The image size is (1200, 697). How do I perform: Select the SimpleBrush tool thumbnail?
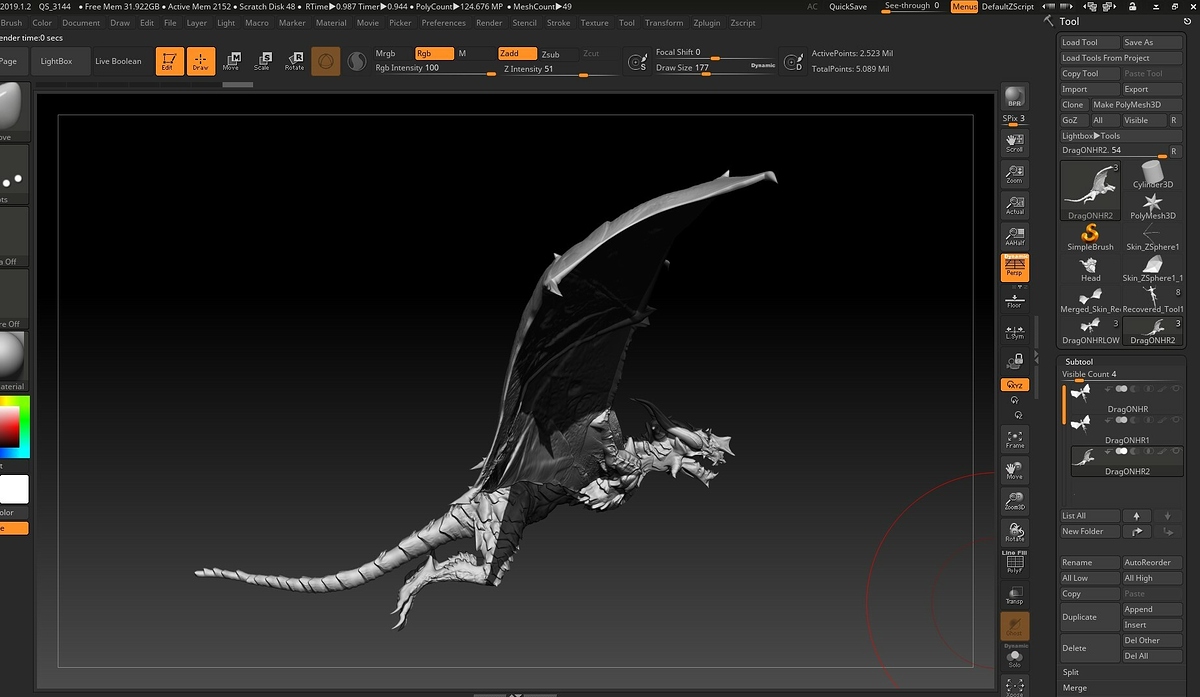(x=1090, y=237)
